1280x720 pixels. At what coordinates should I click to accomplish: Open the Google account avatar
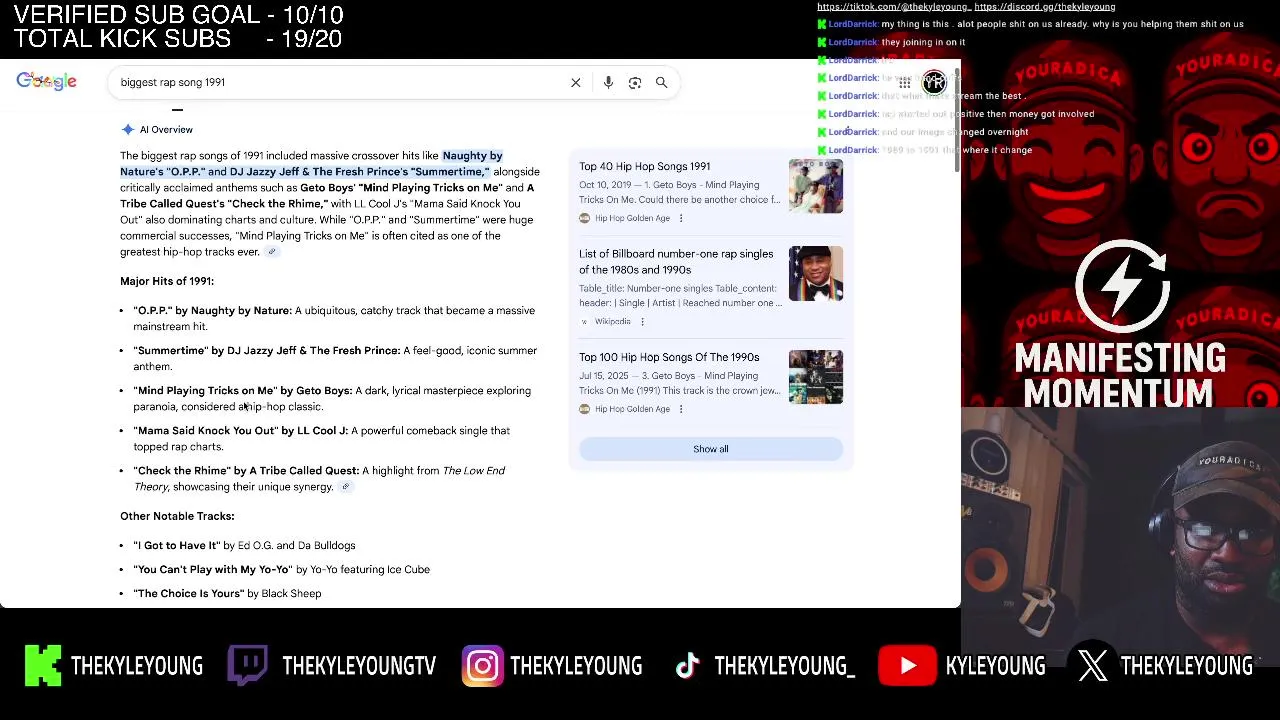click(934, 82)
